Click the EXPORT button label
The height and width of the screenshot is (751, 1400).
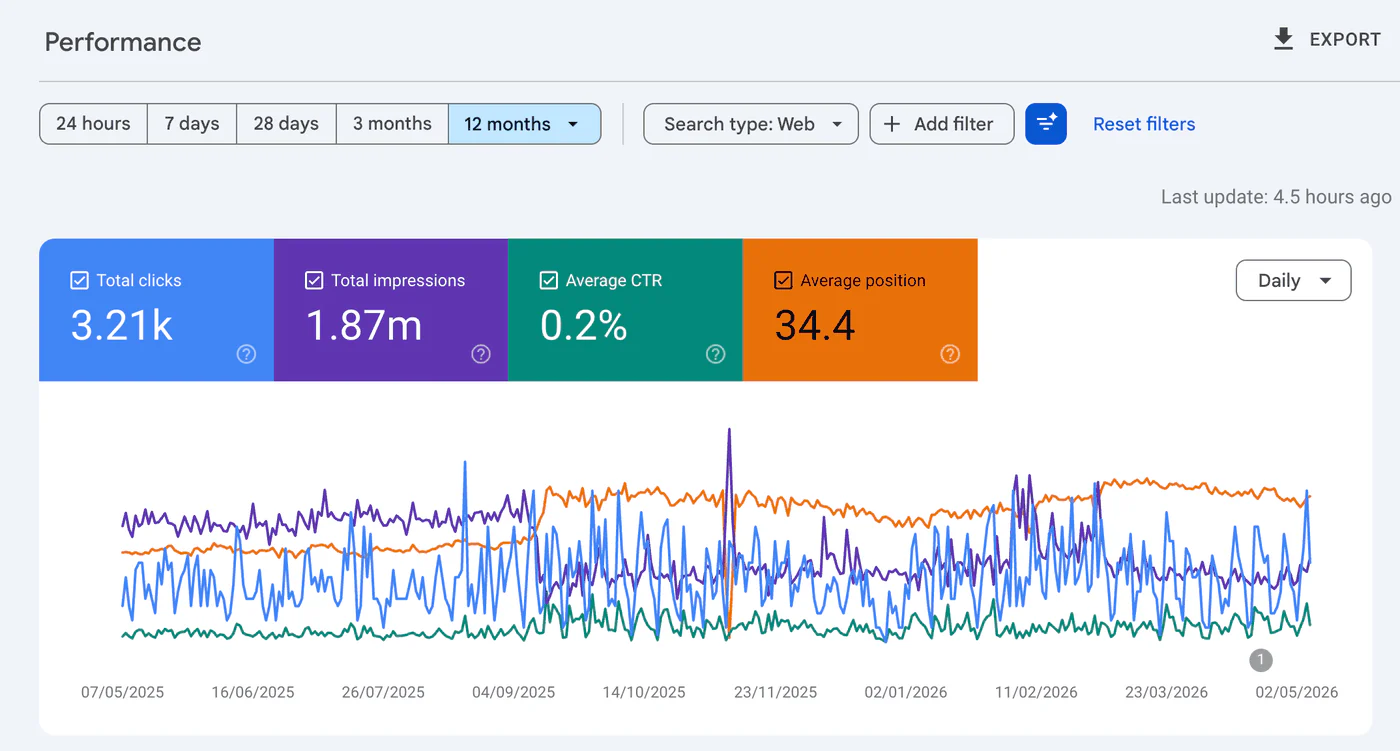1345,40
